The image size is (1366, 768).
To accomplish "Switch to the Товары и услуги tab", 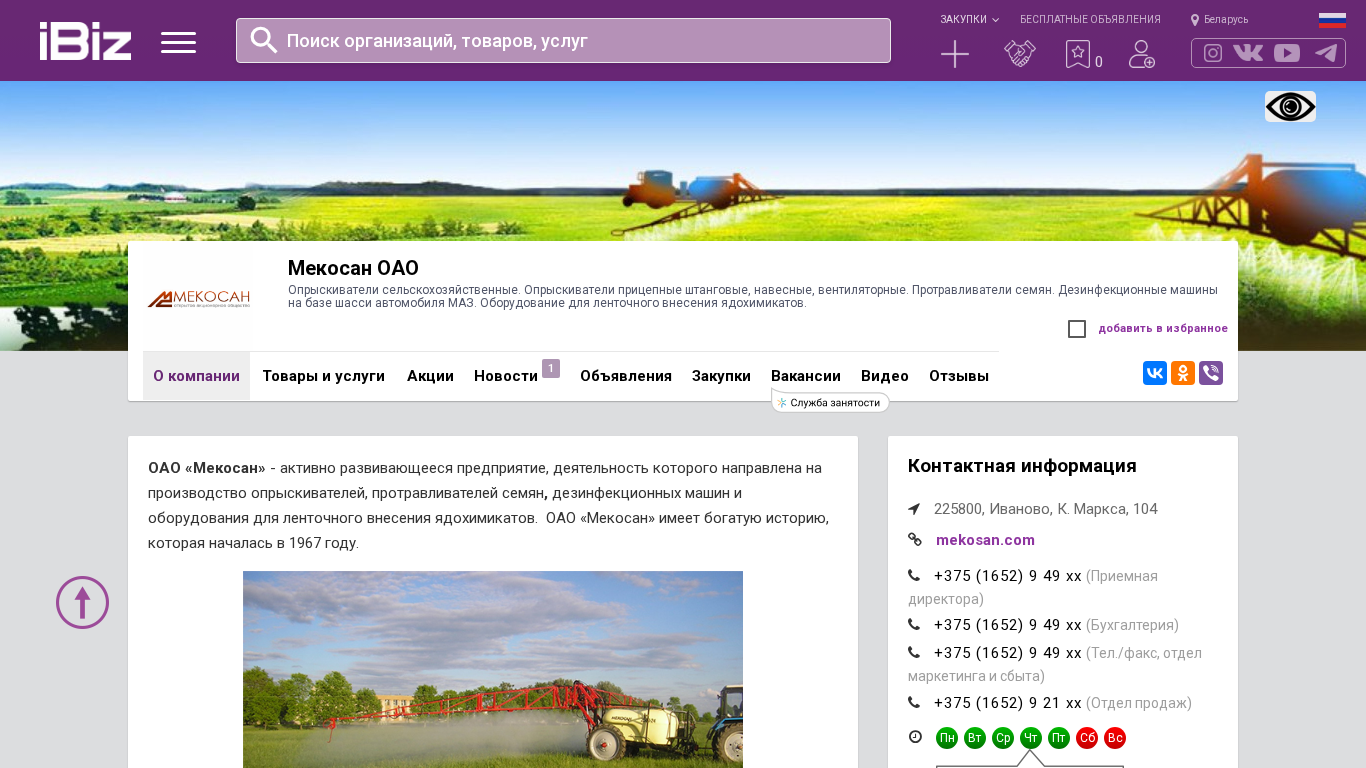I will (323, 376).
